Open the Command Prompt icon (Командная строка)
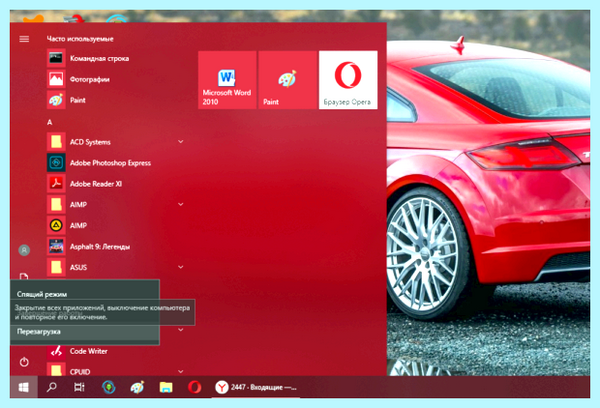The height and width of the screenshot is (408, 600). tap(56, 58)
